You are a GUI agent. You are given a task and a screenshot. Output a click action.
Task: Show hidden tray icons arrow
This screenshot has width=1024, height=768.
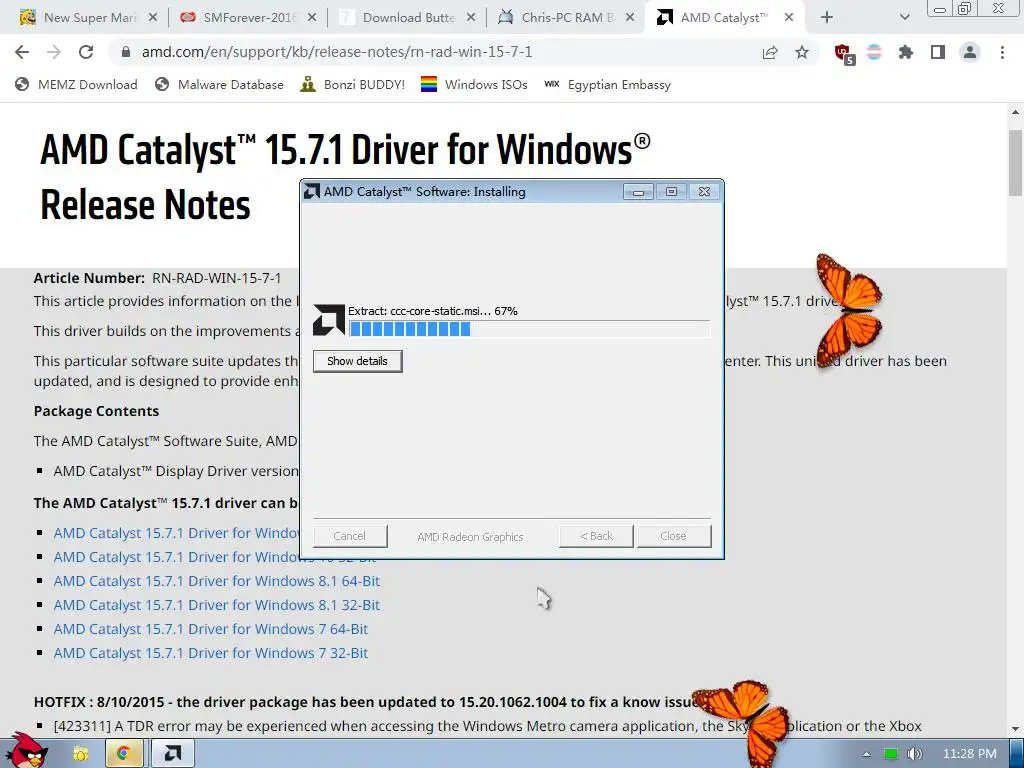pyautogui.click(x=866, y=754)
